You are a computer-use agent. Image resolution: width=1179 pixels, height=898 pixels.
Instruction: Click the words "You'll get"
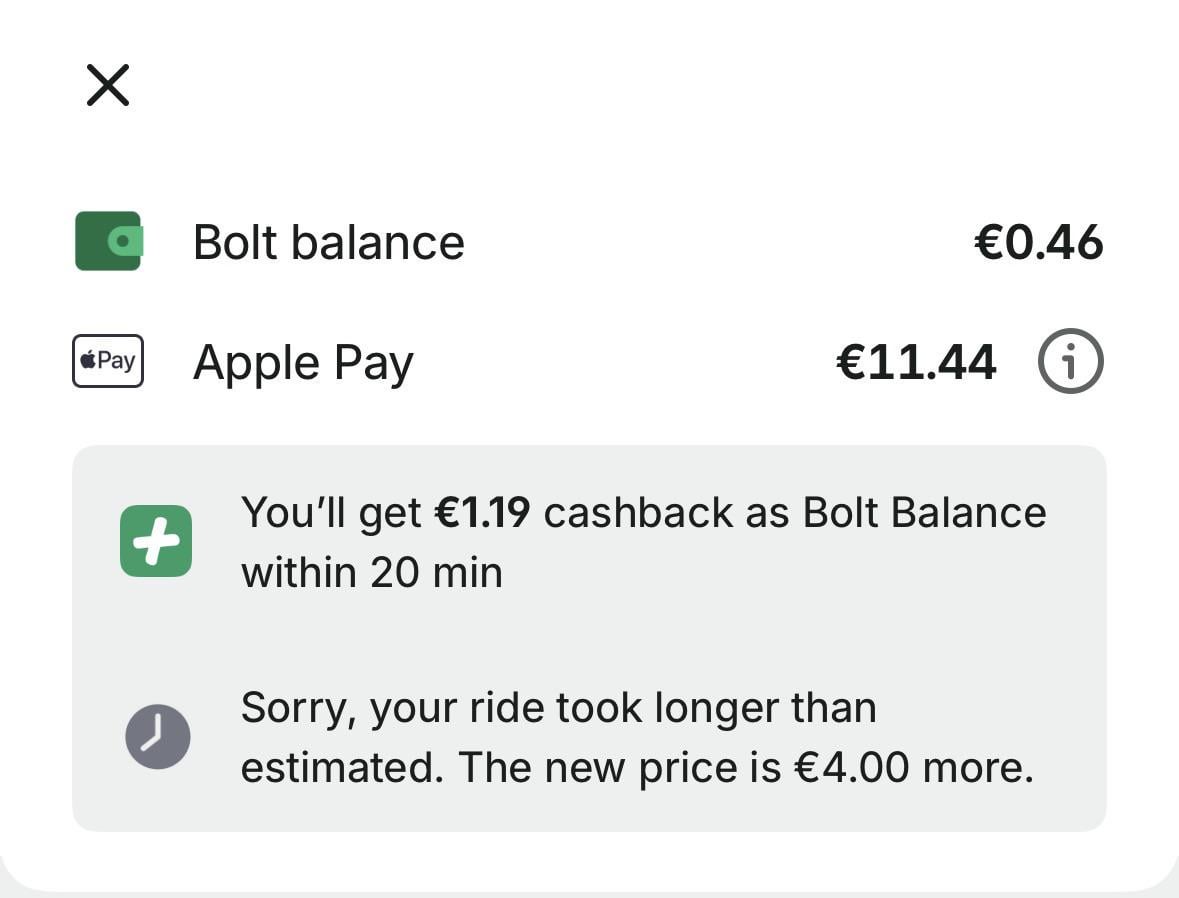(x=331, y=513)
